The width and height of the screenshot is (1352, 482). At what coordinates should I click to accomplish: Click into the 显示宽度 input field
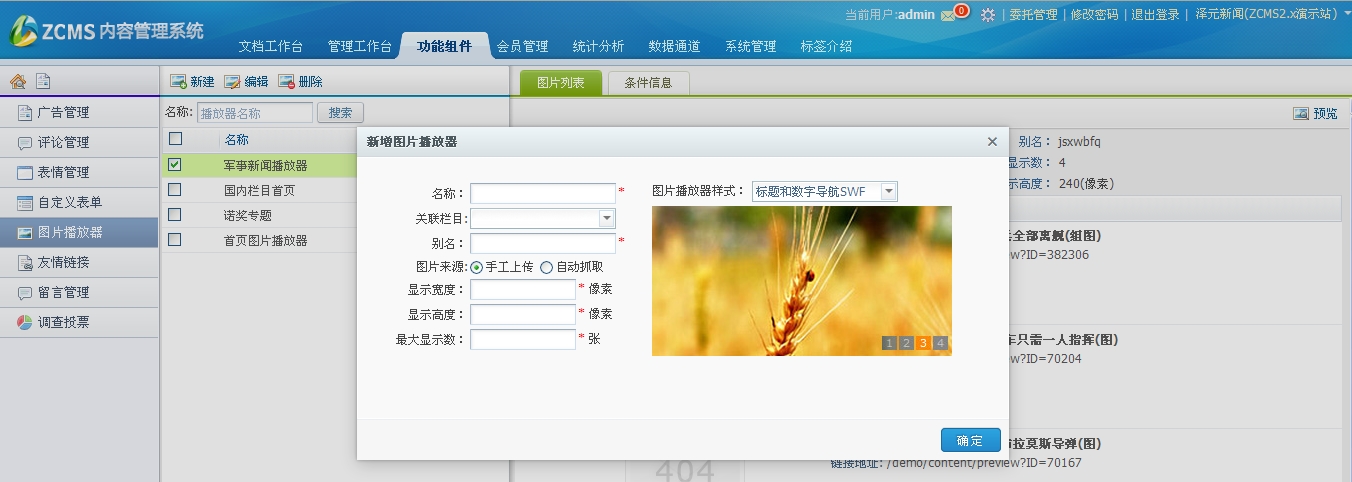pyautogui.click(x=522, y=290)
